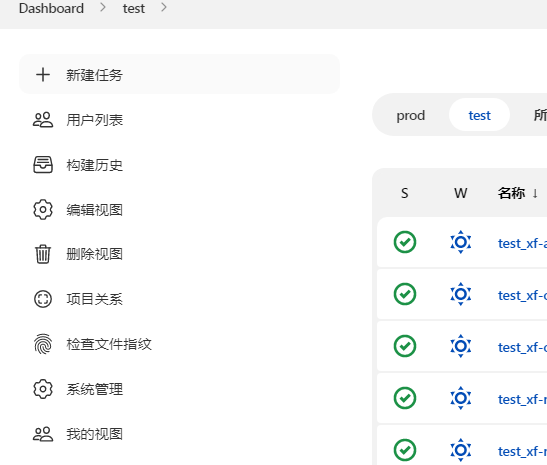Click first row green success status icon
The height and width of the screenshot is (465, 547).
405,242
